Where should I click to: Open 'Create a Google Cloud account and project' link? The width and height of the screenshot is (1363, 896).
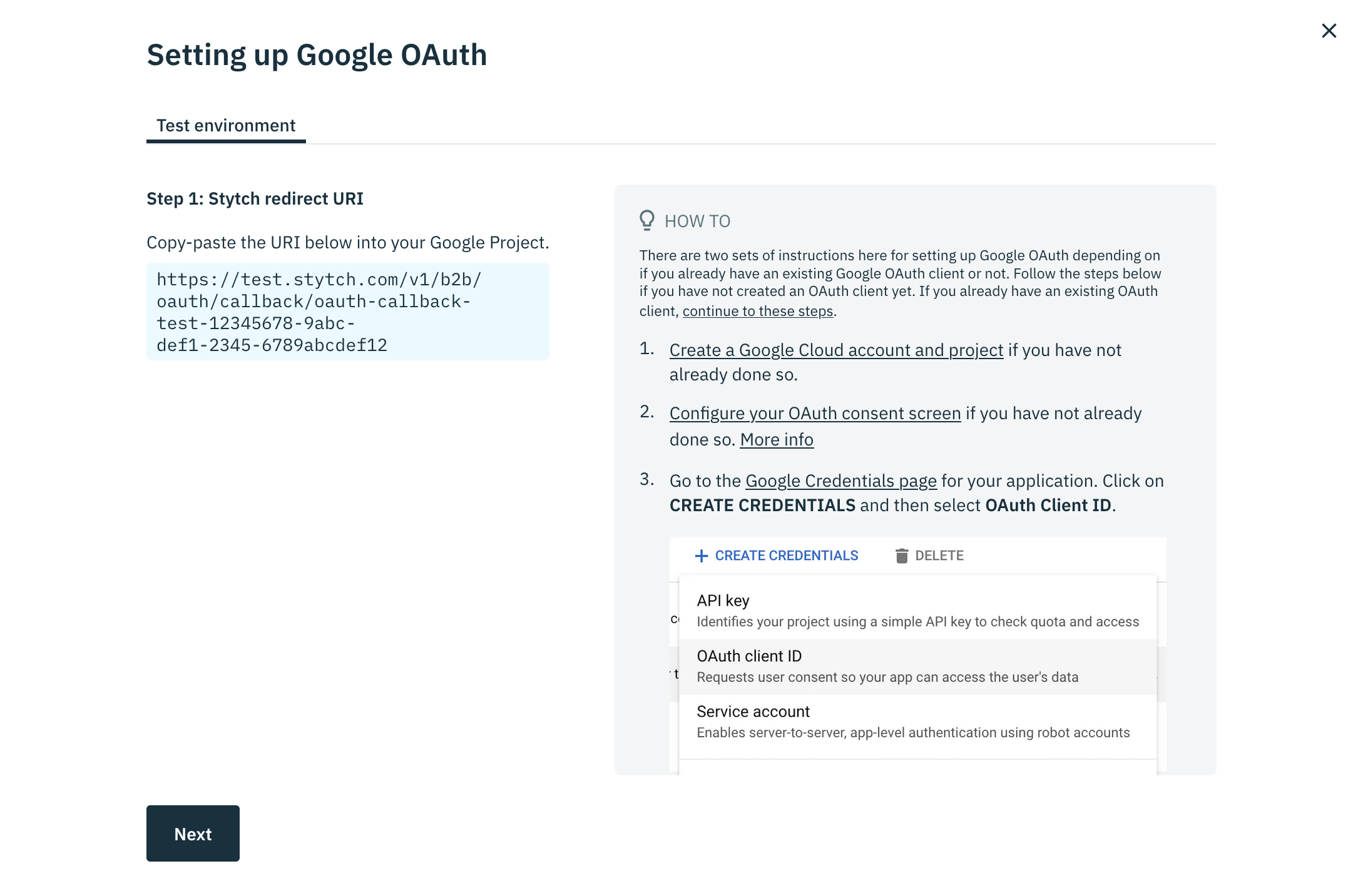coord(836,350)
